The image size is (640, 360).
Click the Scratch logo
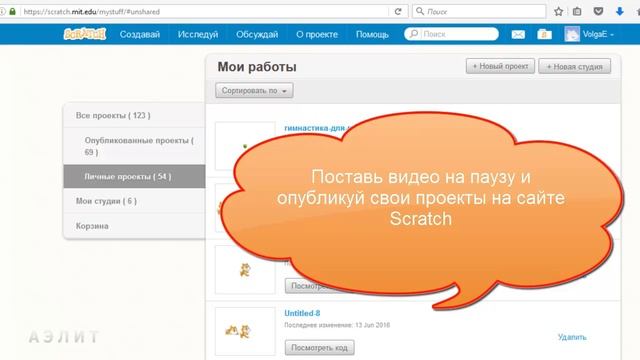(85, 34)
